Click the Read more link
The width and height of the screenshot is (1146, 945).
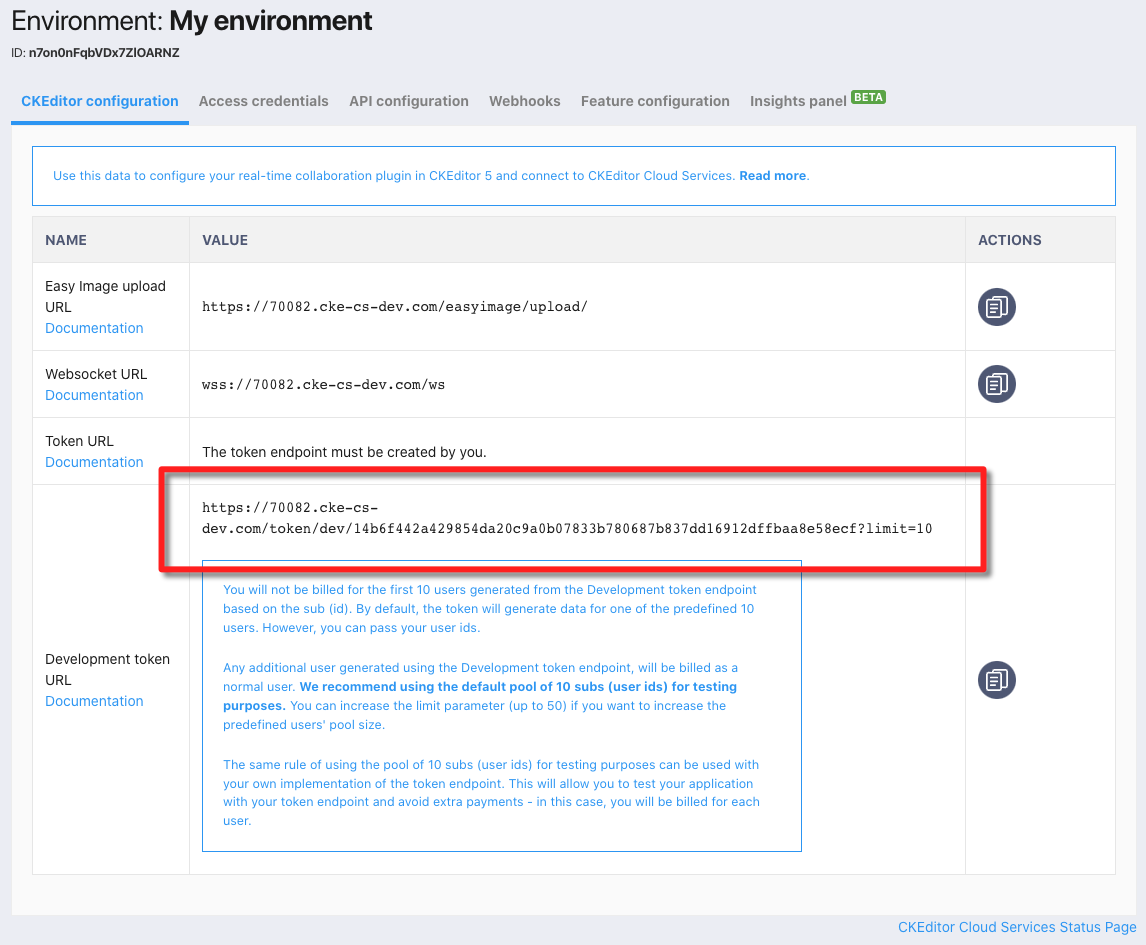point(772,175)
